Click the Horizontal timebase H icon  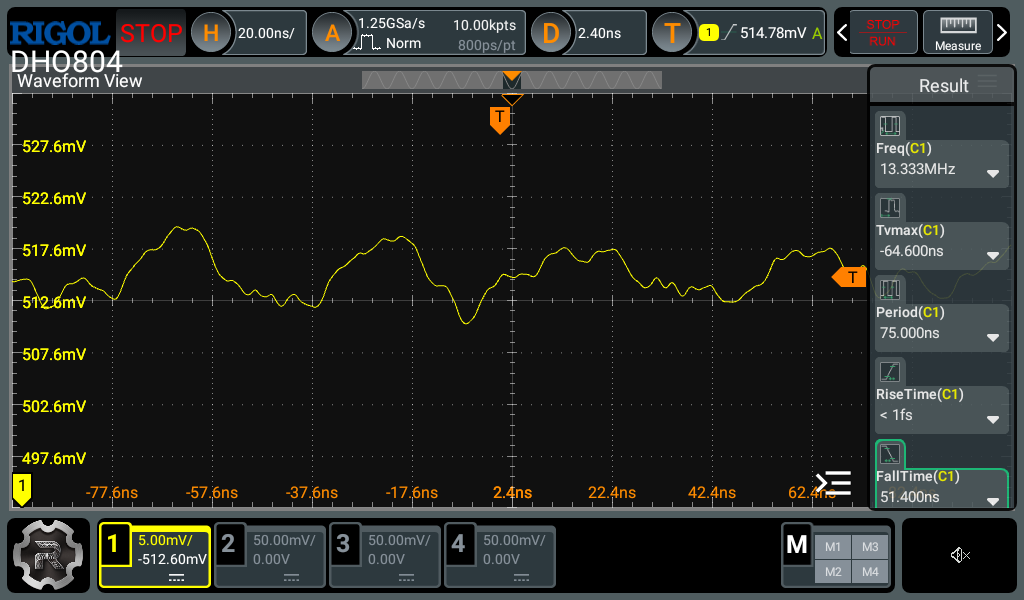(211, 33)
